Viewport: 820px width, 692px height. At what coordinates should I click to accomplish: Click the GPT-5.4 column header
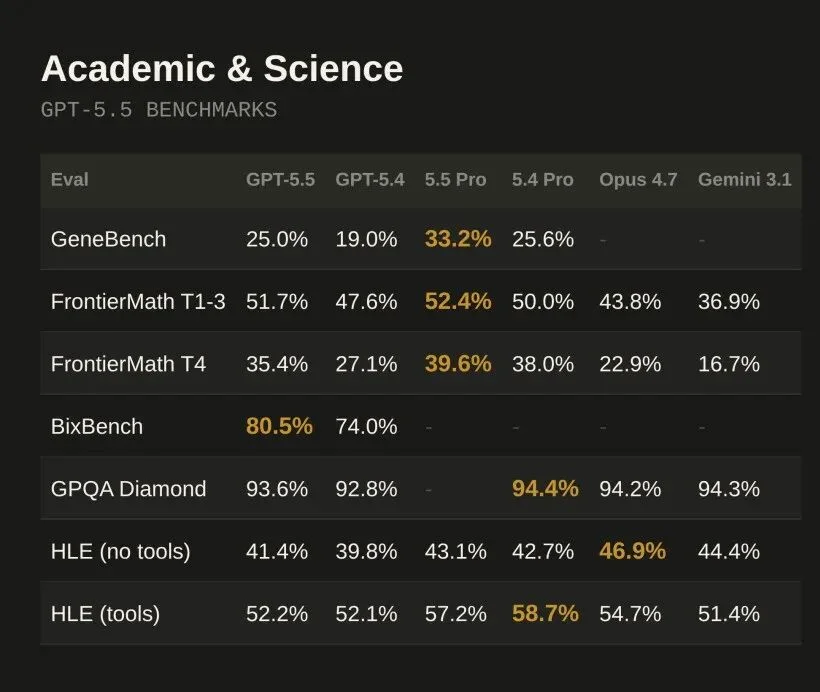[370, 180]
